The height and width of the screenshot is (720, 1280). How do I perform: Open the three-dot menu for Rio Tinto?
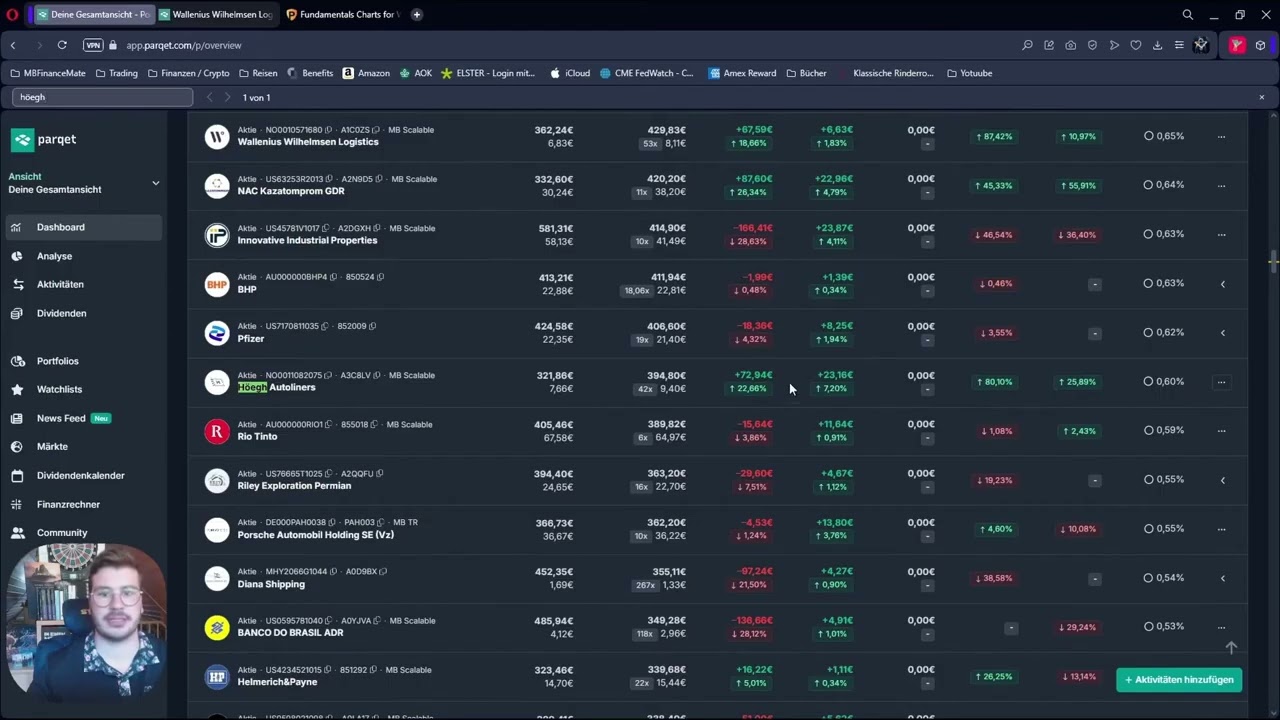tap(1221, 431)
